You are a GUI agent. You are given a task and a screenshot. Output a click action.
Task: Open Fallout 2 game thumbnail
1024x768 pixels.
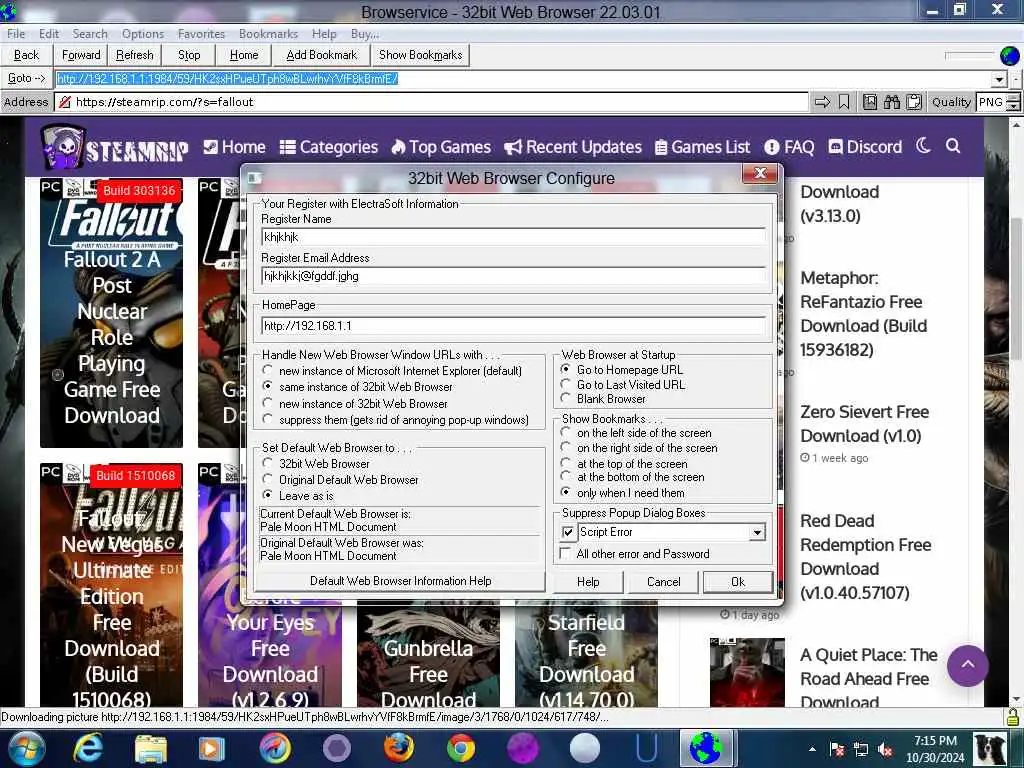pyautogui.click(x=112, y=313)
